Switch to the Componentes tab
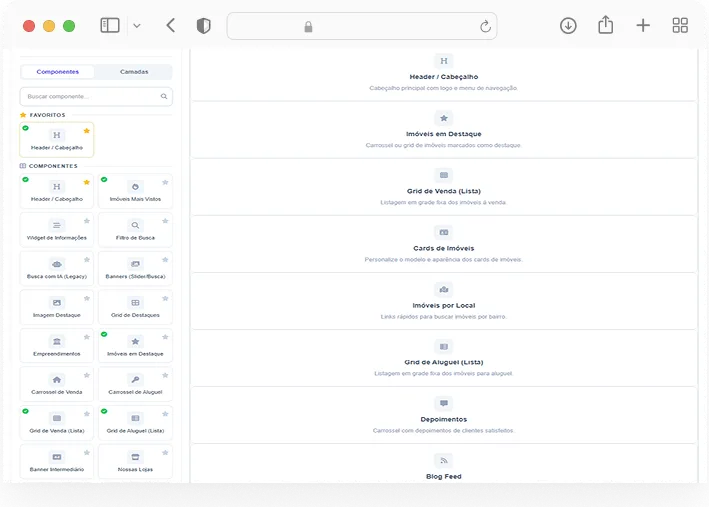 (x=57, y=72)
